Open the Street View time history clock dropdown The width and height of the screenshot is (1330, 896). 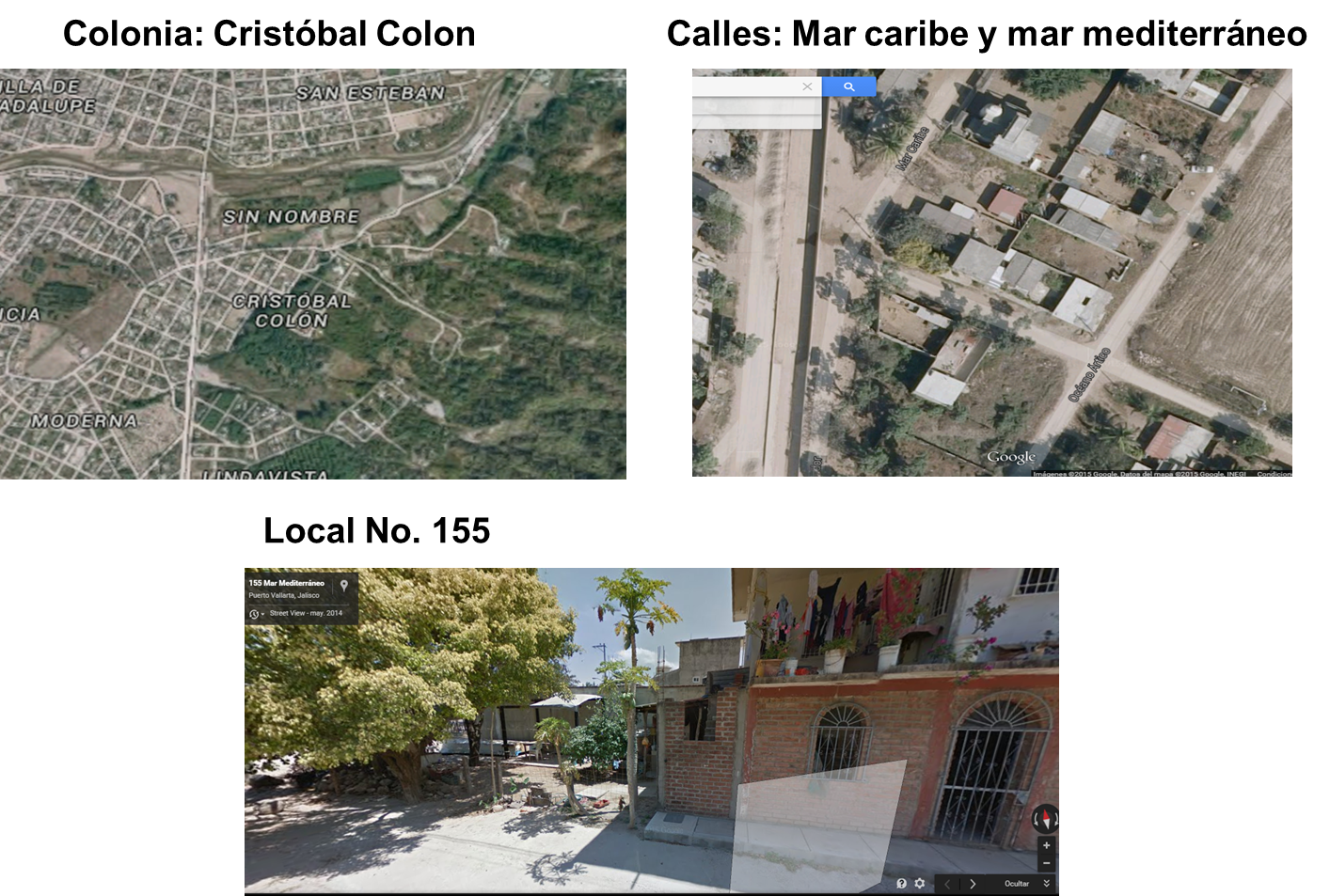[256, 614]
